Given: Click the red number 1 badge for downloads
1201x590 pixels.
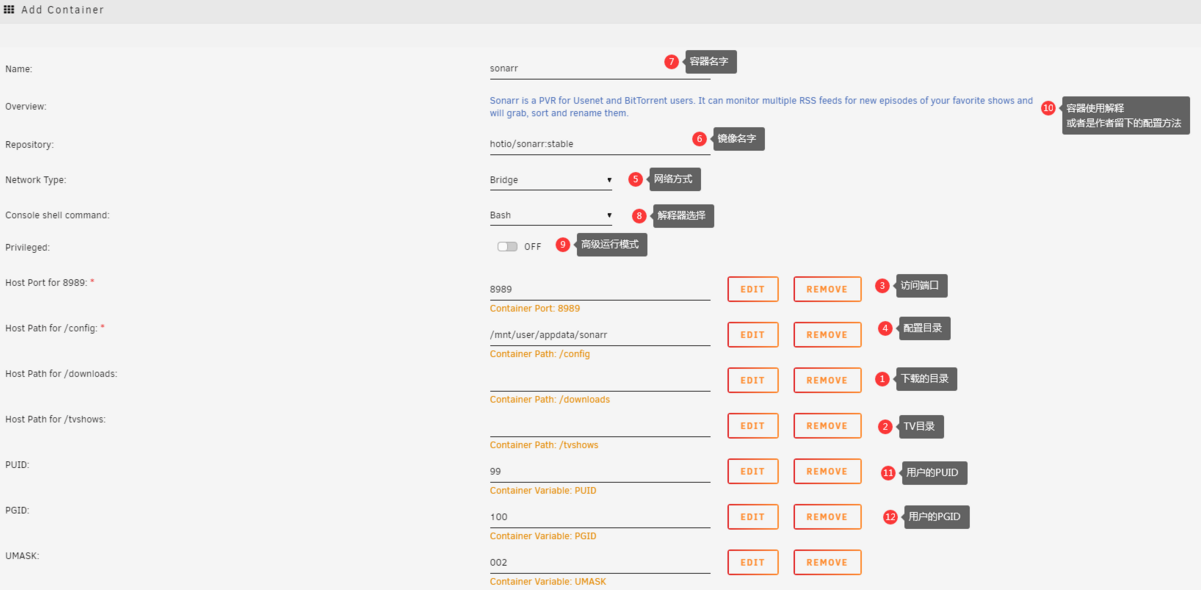Looking at the screenshot, I should pos(882,379).
